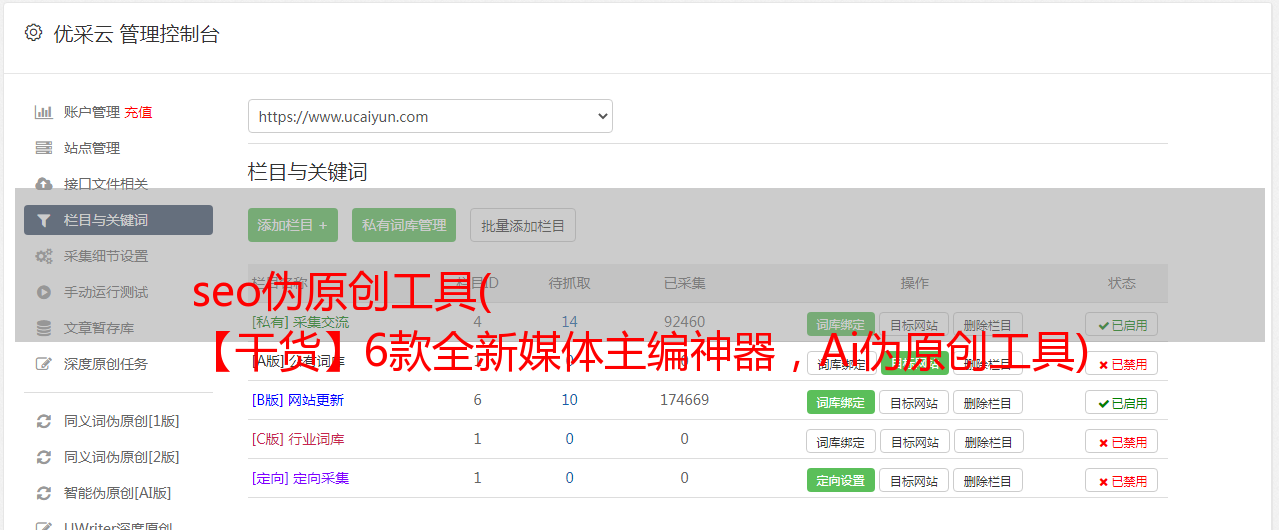Click the refresh icon for 同义词伪原创[1版]
Screen dimensions: 1279x530
(x=44, y=421)
